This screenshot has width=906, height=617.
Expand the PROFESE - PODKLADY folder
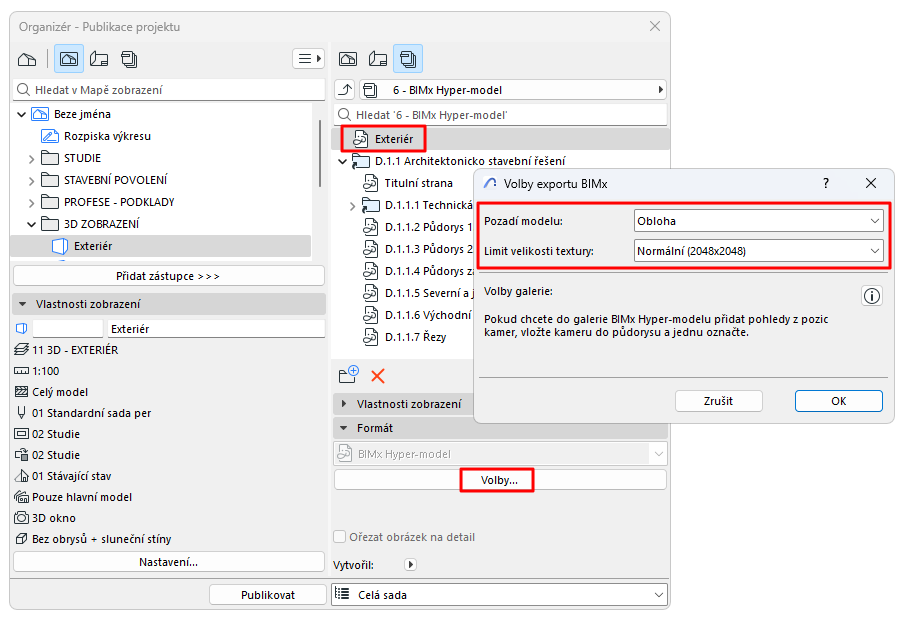[x=31, y=202]
